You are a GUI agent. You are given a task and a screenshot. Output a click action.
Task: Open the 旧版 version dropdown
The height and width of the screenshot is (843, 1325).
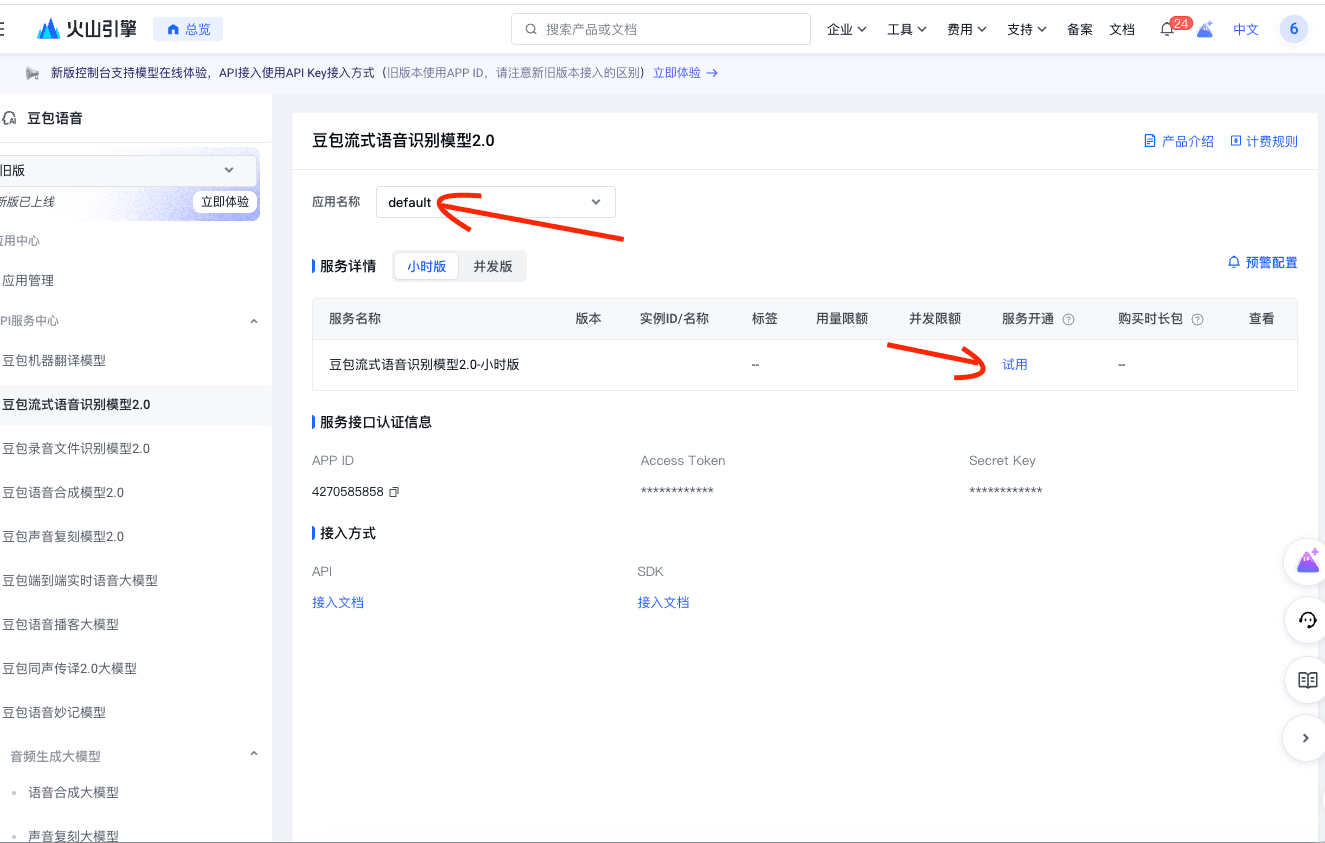(x=127, y=171)
